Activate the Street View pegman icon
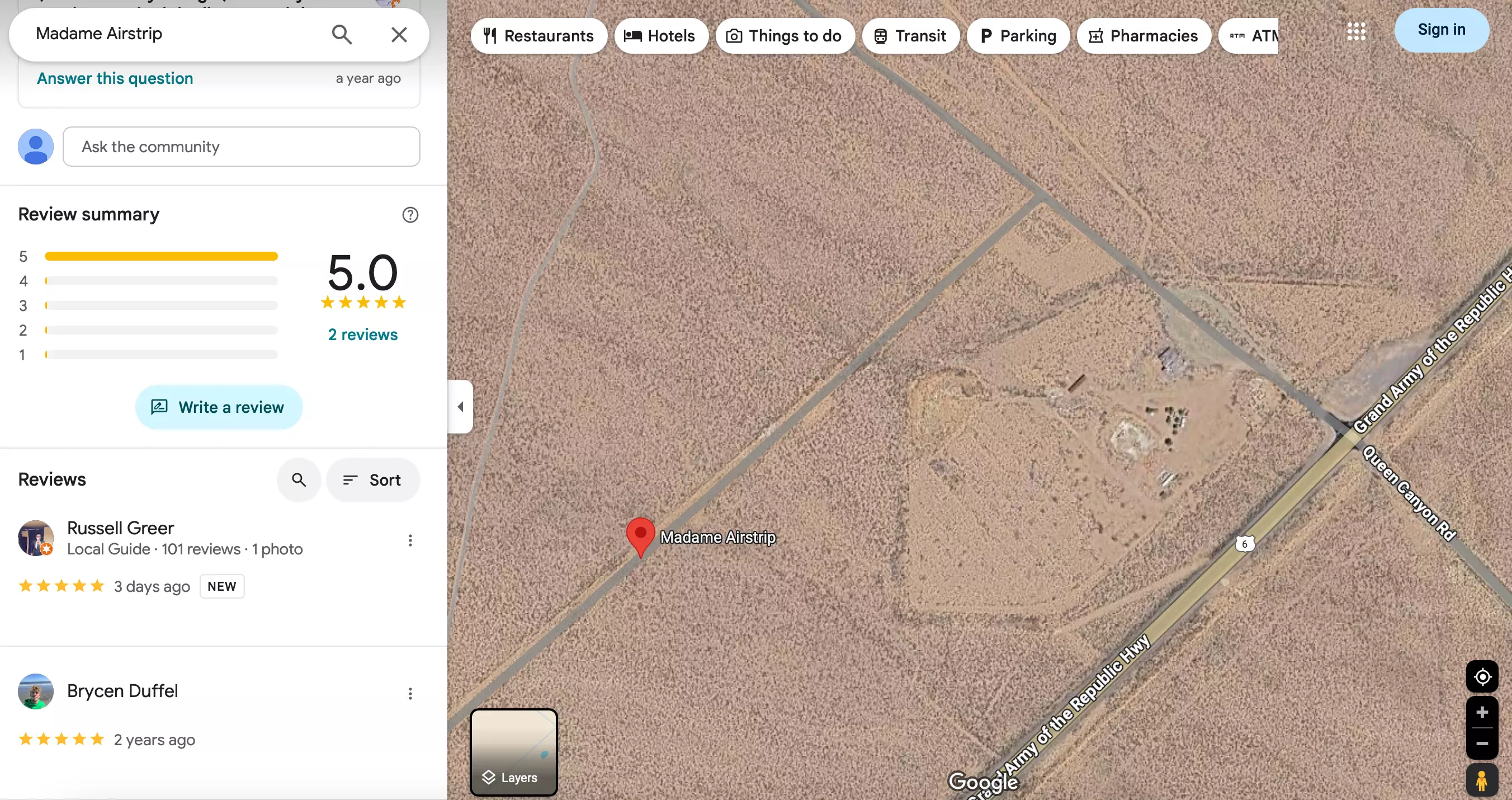Image resolution: width=1512 pixels, height=800 pixels. 1482,780
